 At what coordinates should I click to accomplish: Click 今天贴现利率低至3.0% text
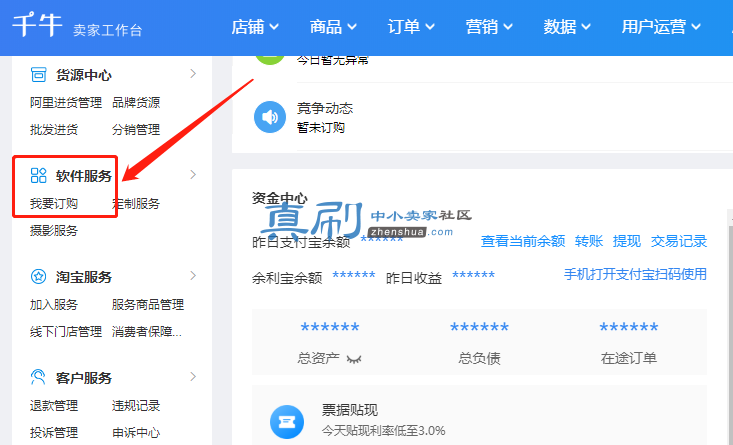383,430
